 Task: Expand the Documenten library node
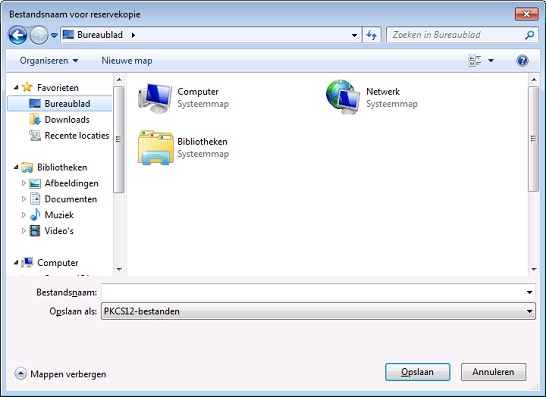pyautogui.click(x=23, y=199)
